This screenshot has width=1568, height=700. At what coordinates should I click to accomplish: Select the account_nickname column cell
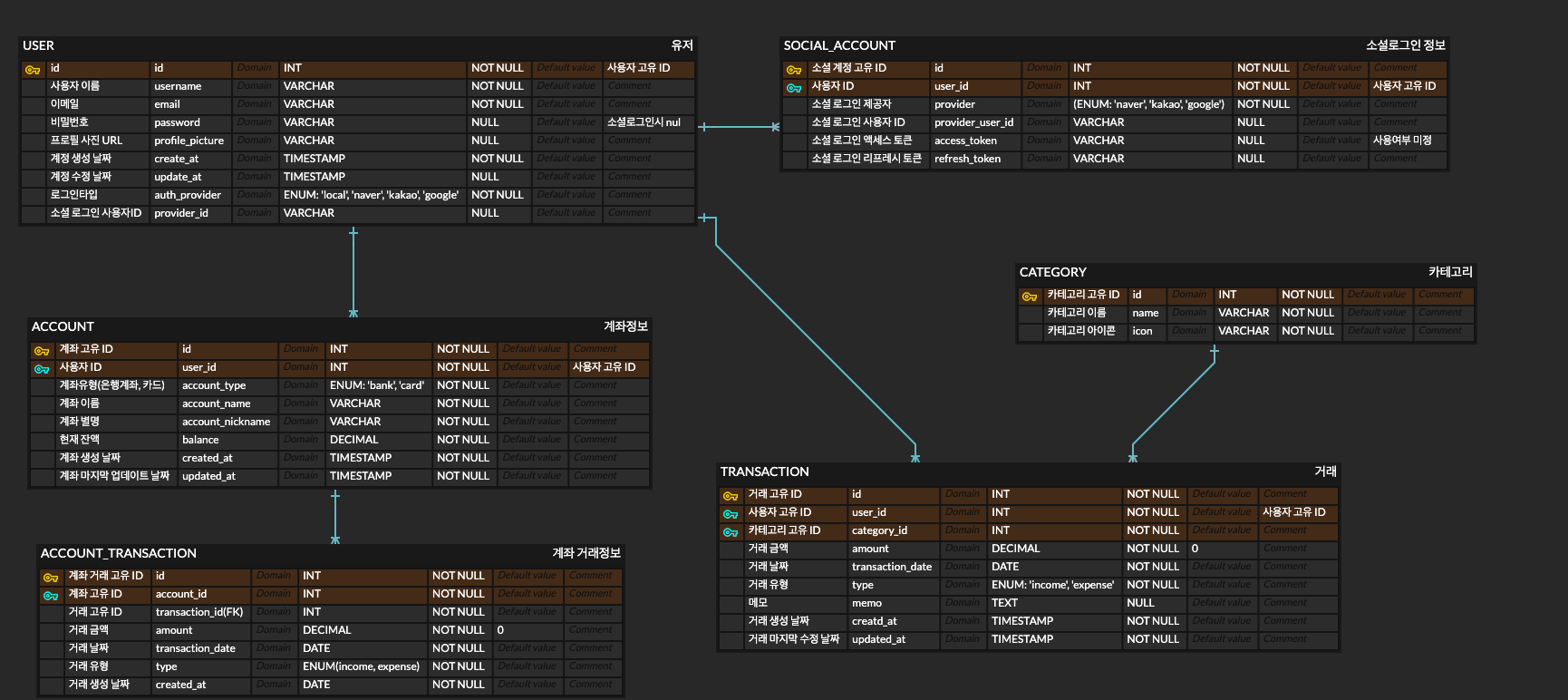pos(228,422)
